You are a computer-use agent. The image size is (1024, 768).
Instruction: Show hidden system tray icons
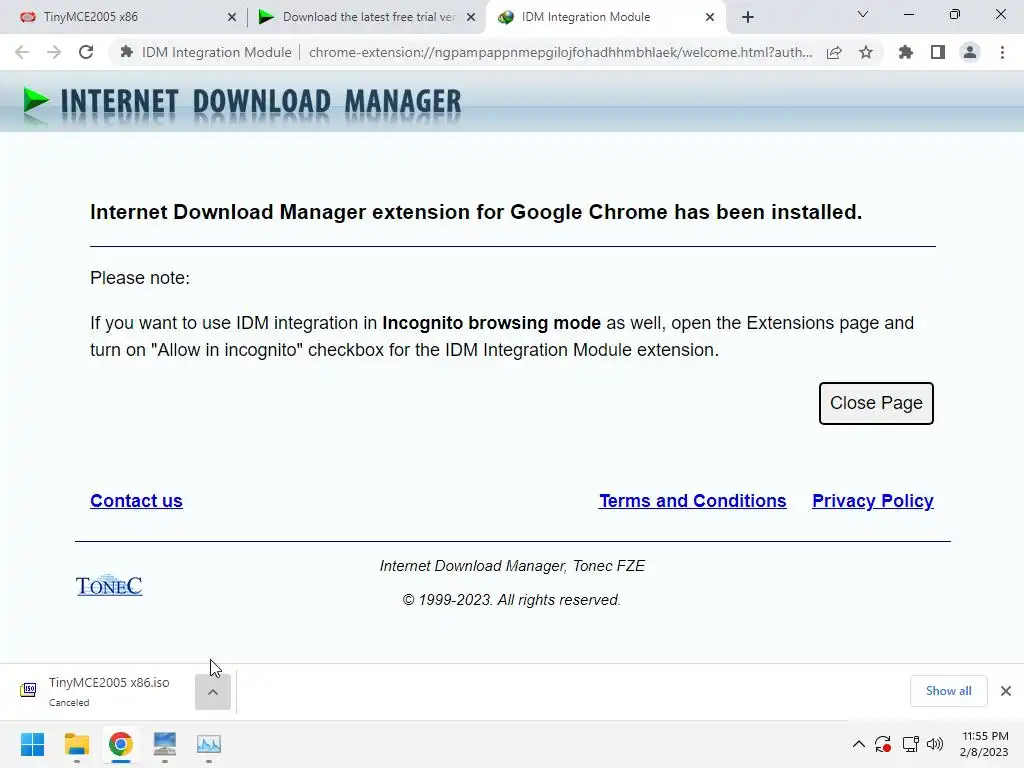859,744
